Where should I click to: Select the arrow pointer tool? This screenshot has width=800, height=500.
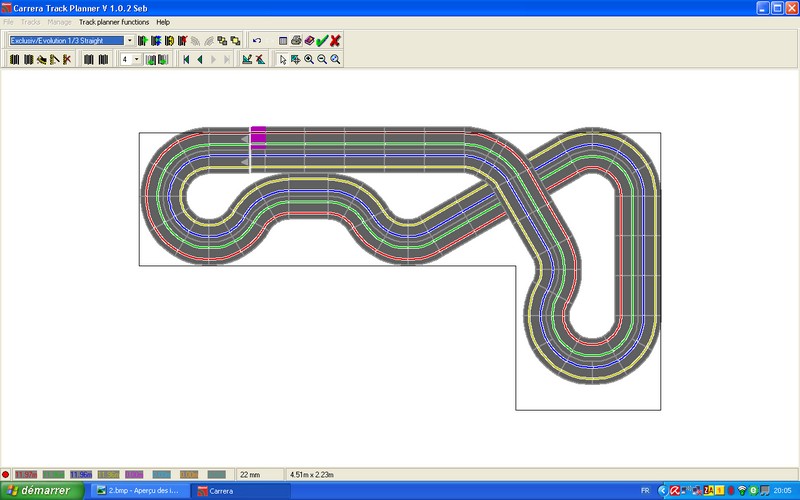283,60
